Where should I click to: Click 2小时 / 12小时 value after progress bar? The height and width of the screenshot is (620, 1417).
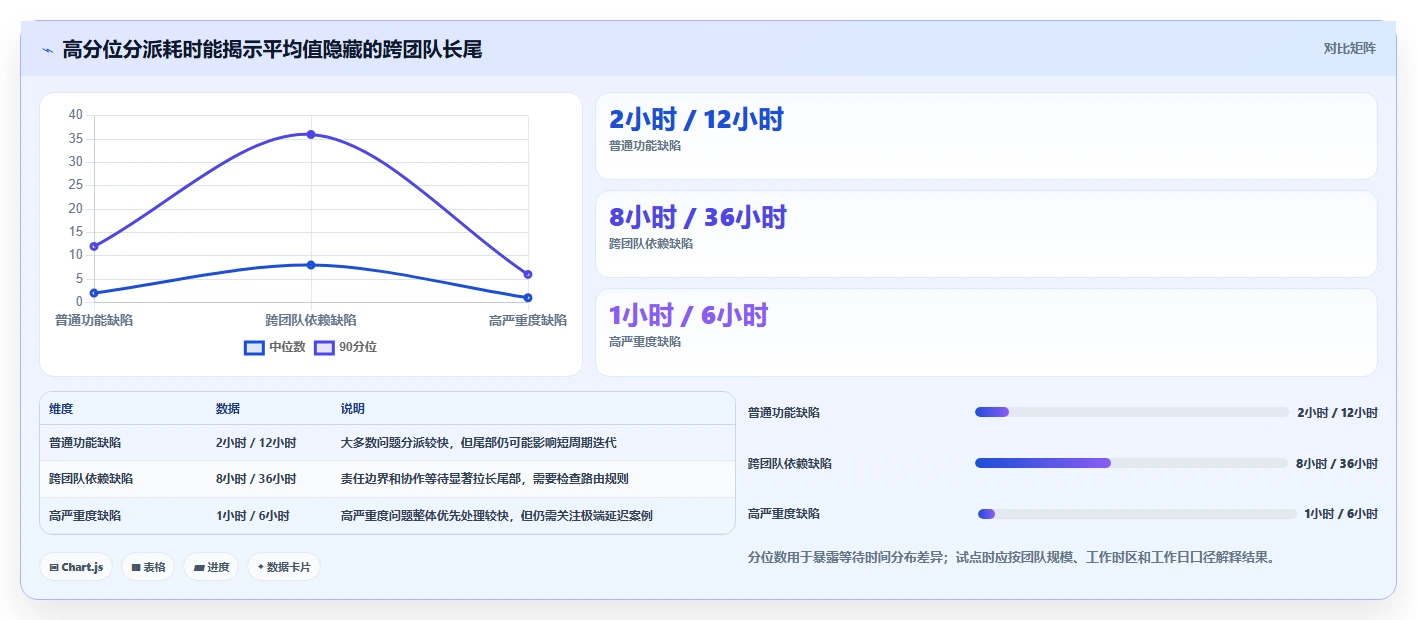1337,413
